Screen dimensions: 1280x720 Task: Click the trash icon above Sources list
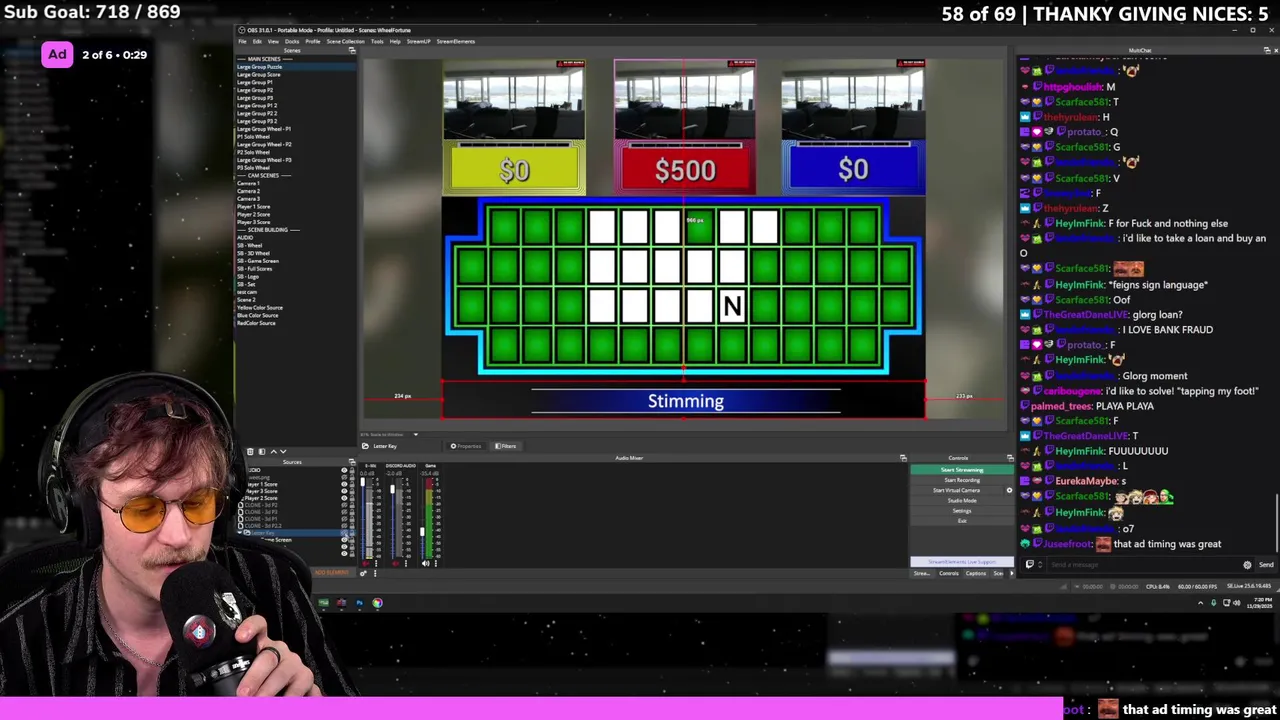[x=250, y=452]
